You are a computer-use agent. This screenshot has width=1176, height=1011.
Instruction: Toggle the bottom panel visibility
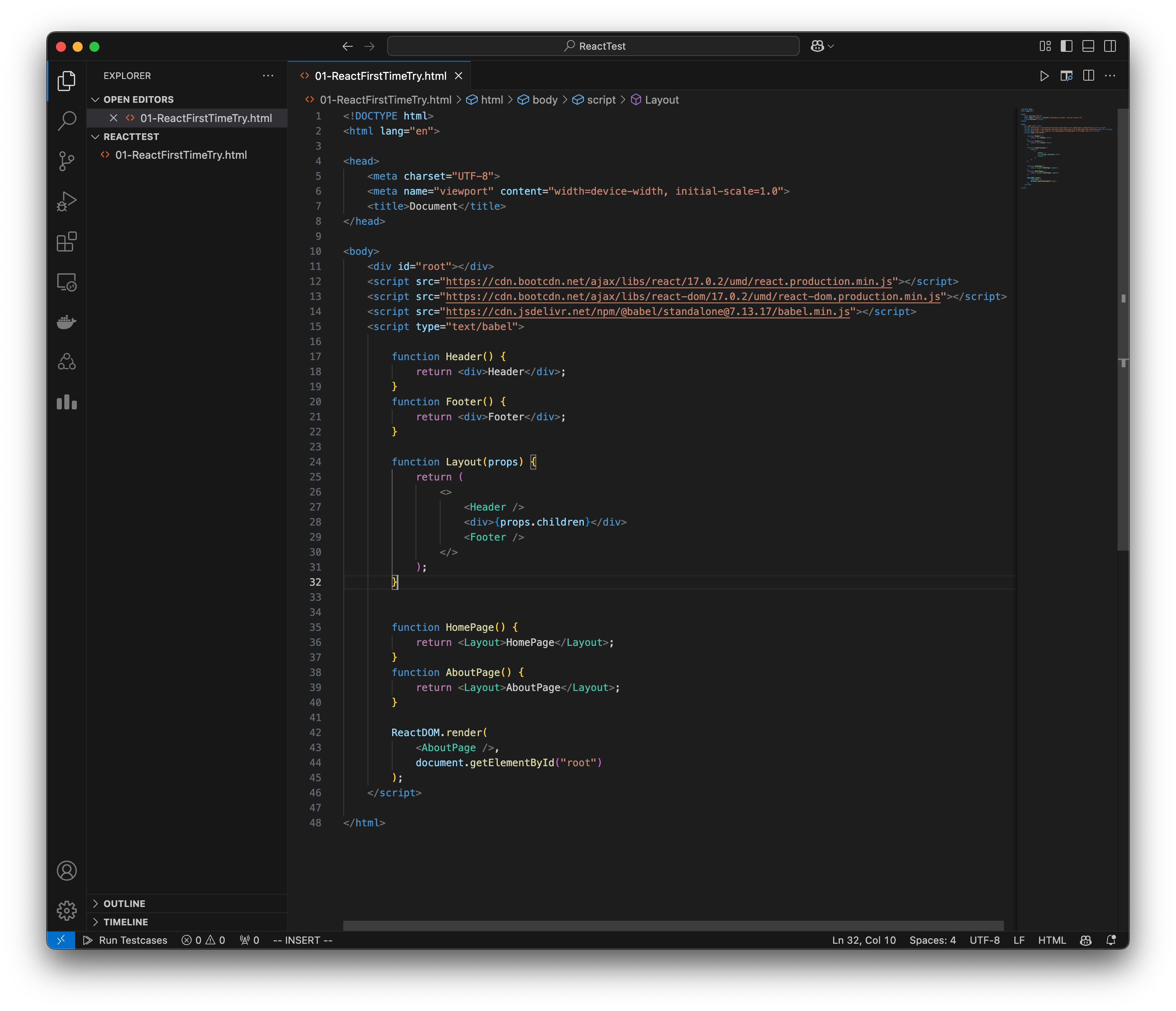pos(1089,46)
